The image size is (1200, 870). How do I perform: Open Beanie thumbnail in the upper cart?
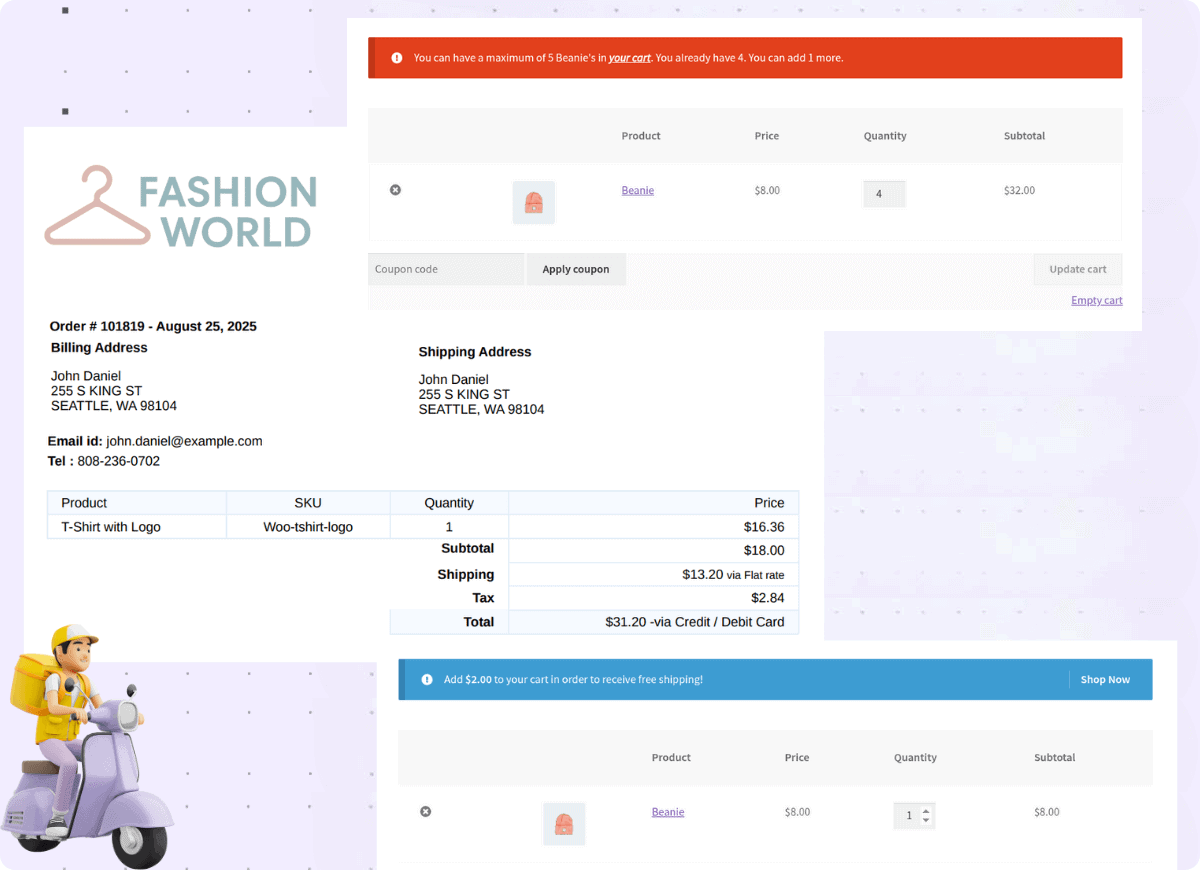pos(534,203)
